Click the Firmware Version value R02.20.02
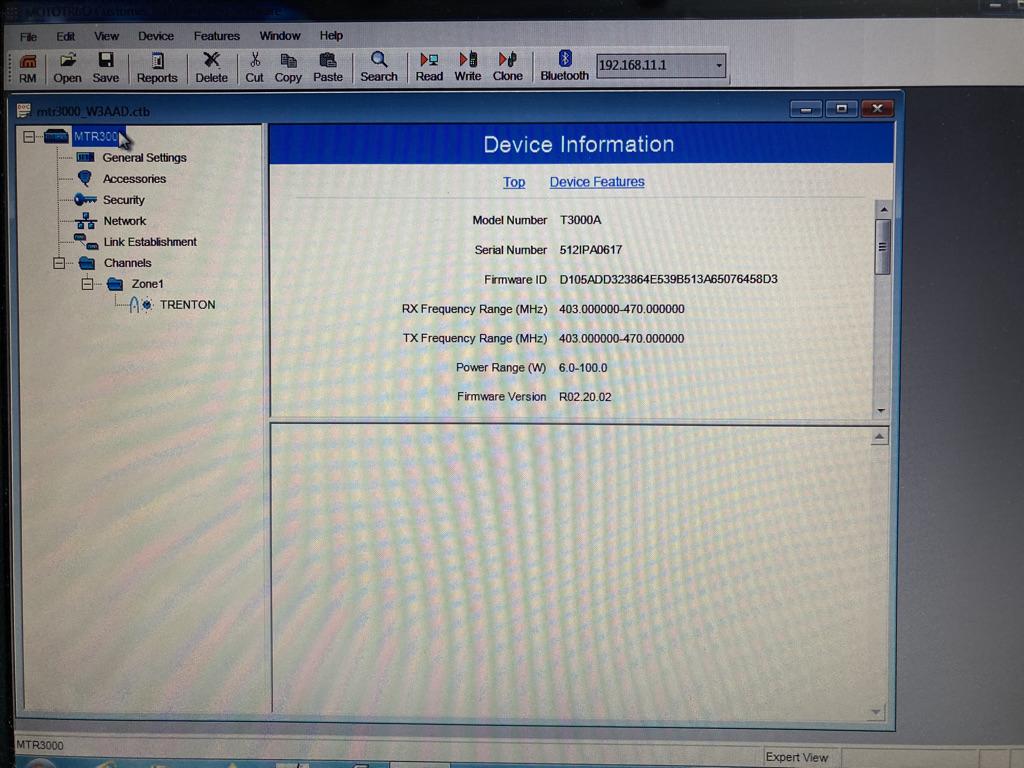Viewport: 1024px width, 768px height. coord(585,397)
